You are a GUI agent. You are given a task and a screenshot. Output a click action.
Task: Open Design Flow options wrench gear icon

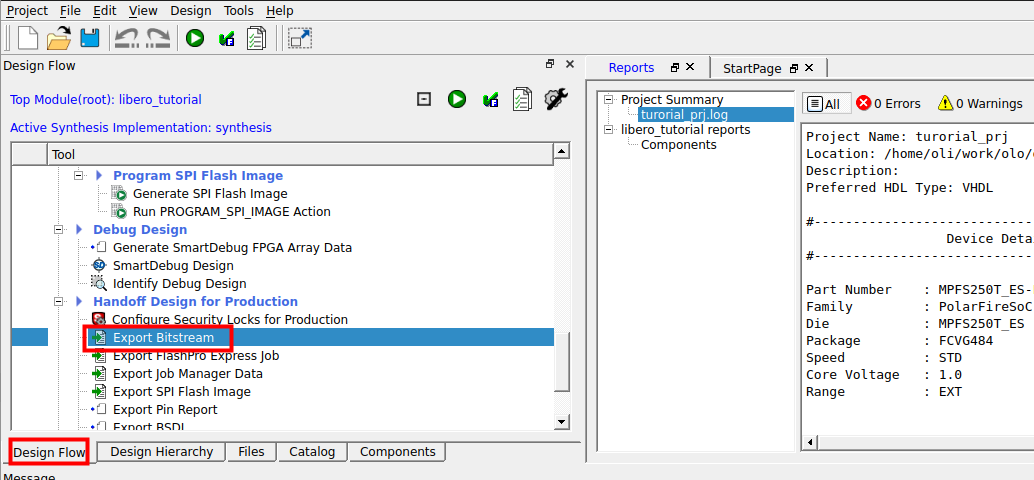[556, 99]
